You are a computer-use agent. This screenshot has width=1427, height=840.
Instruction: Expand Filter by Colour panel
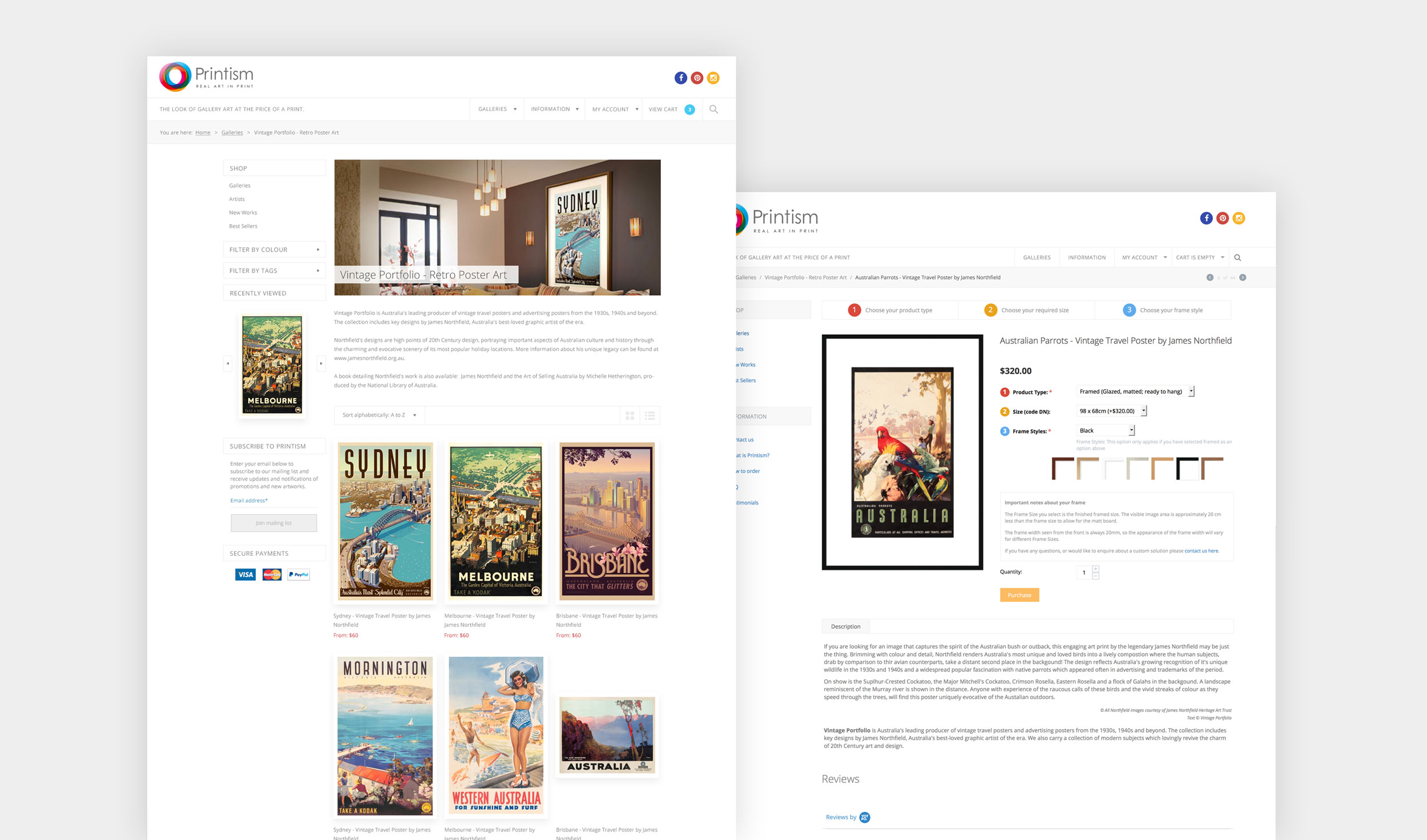pos(274,249)
